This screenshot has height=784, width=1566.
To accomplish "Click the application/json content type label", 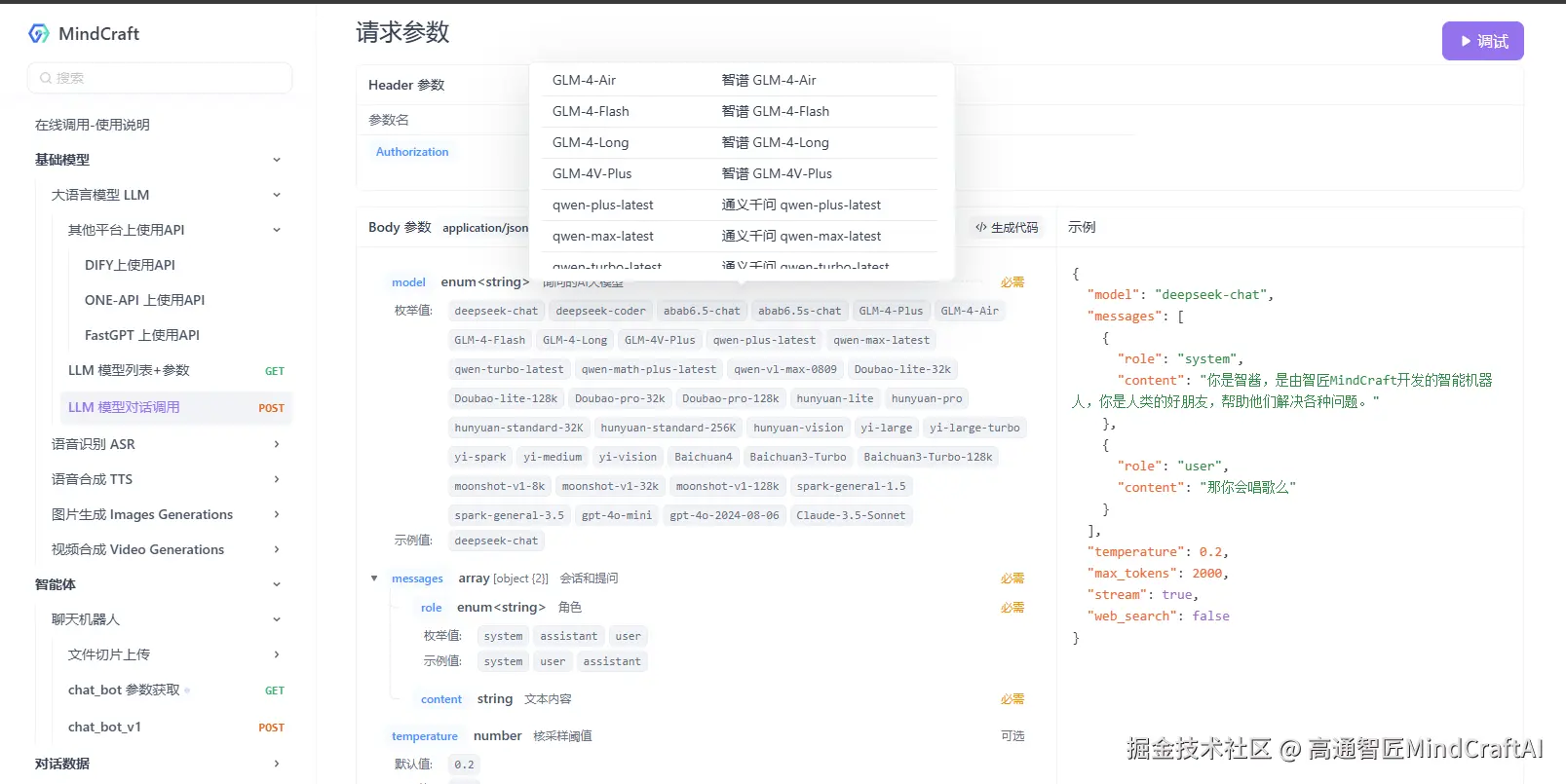I will [485, 228].
